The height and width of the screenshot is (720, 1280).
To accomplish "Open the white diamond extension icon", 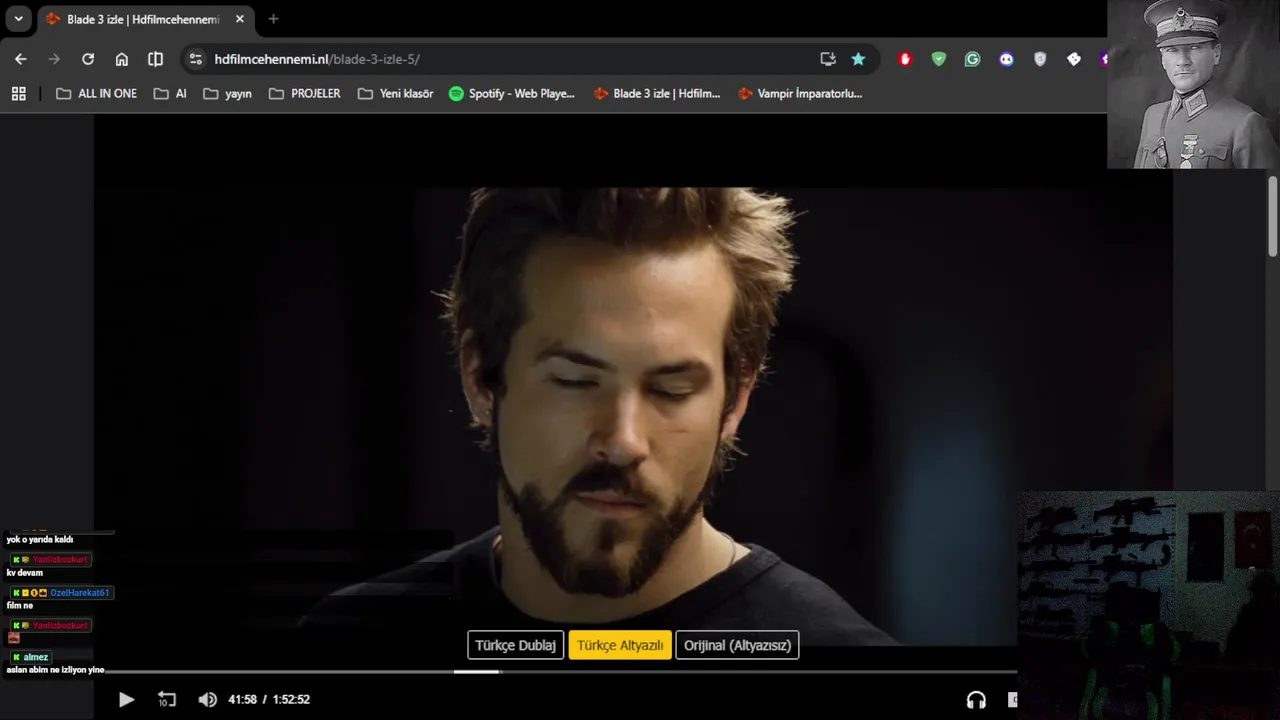I will (x=1074, y=59).
